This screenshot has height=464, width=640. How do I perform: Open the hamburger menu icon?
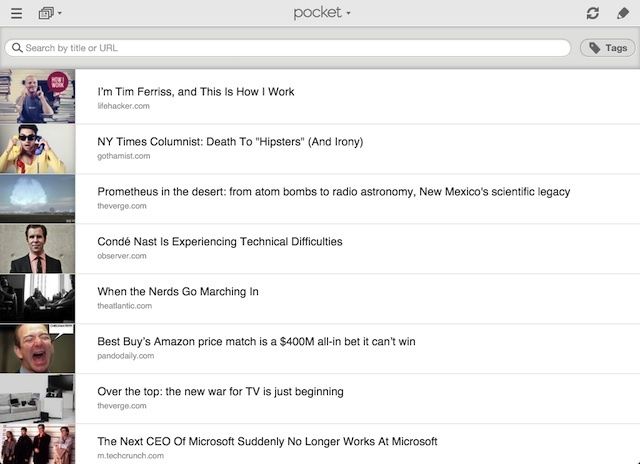point(16,13)
